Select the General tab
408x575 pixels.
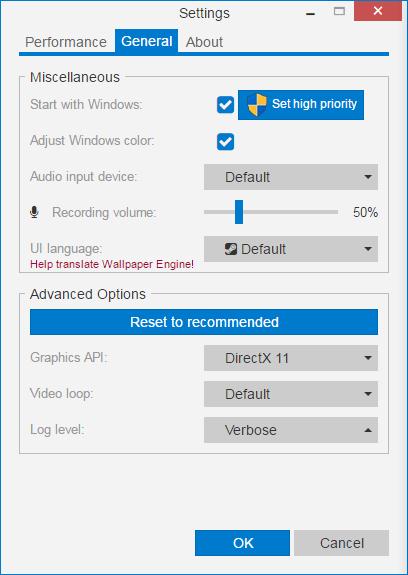tap(147, 41)
